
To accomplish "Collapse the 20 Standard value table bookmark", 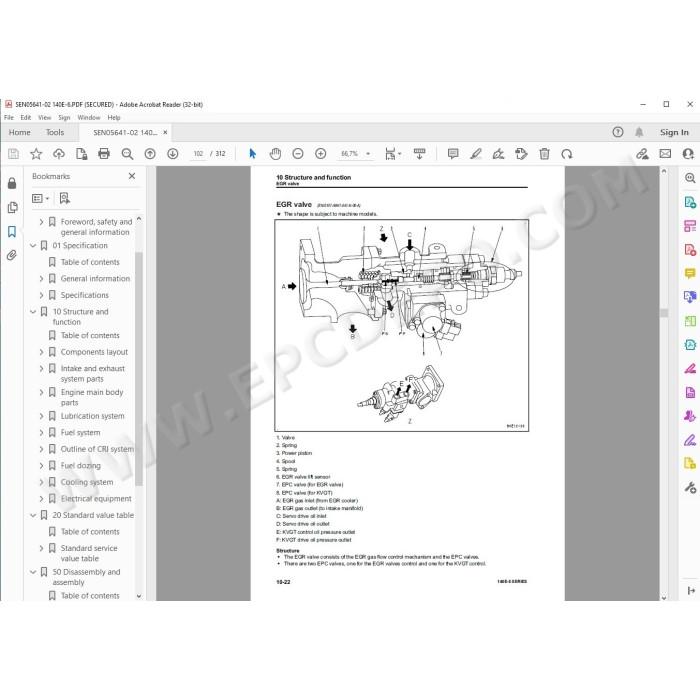I will tap(33, 515).
